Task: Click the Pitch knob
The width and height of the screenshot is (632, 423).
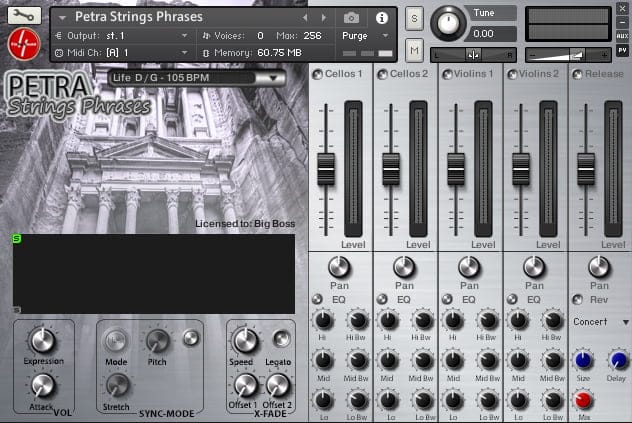Action: point(158,342)
